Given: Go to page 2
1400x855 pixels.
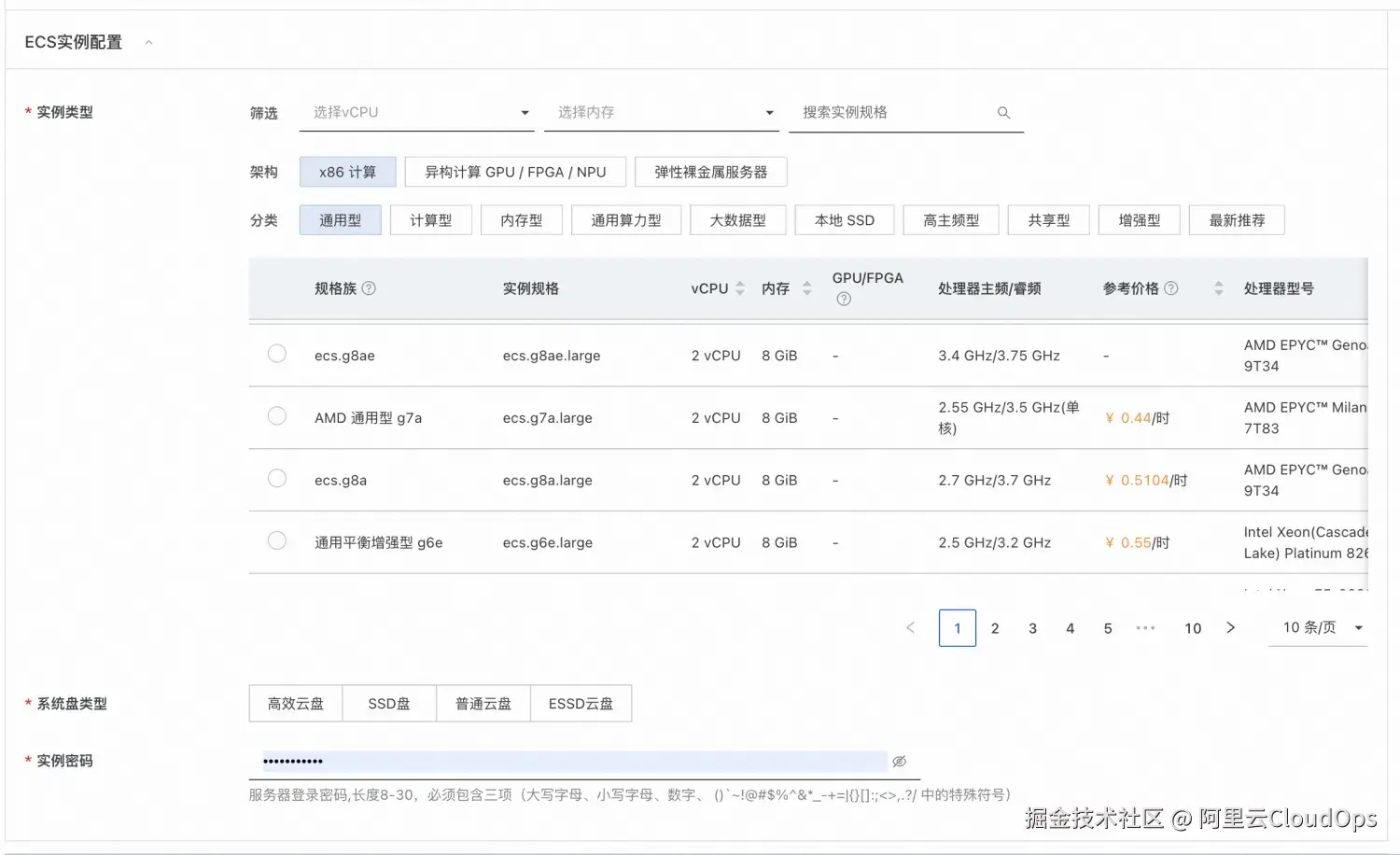Looking at the screenshot, I should tap(995, 628).
